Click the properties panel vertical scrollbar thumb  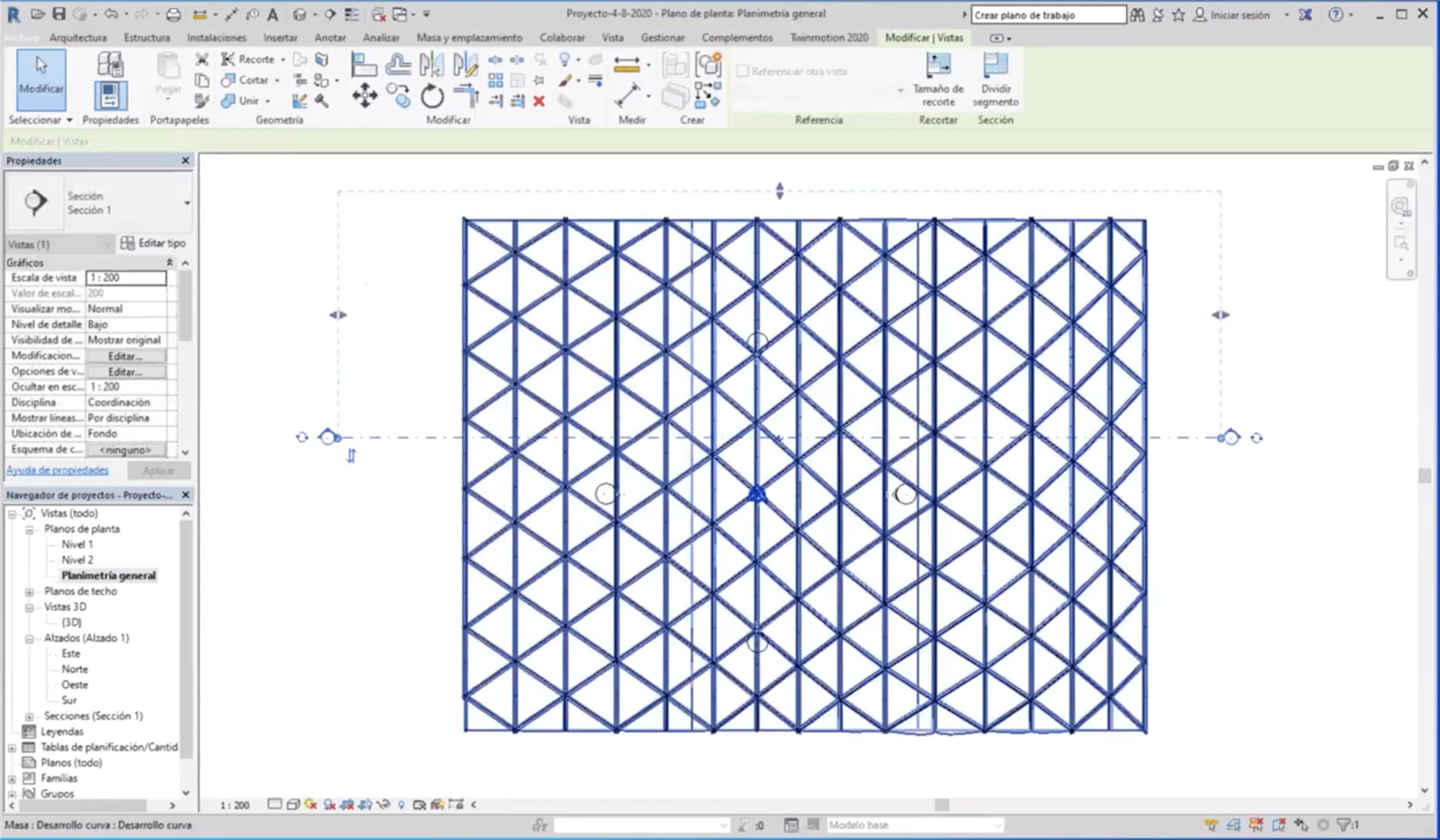pyautogui.click(x=185, y=306)
